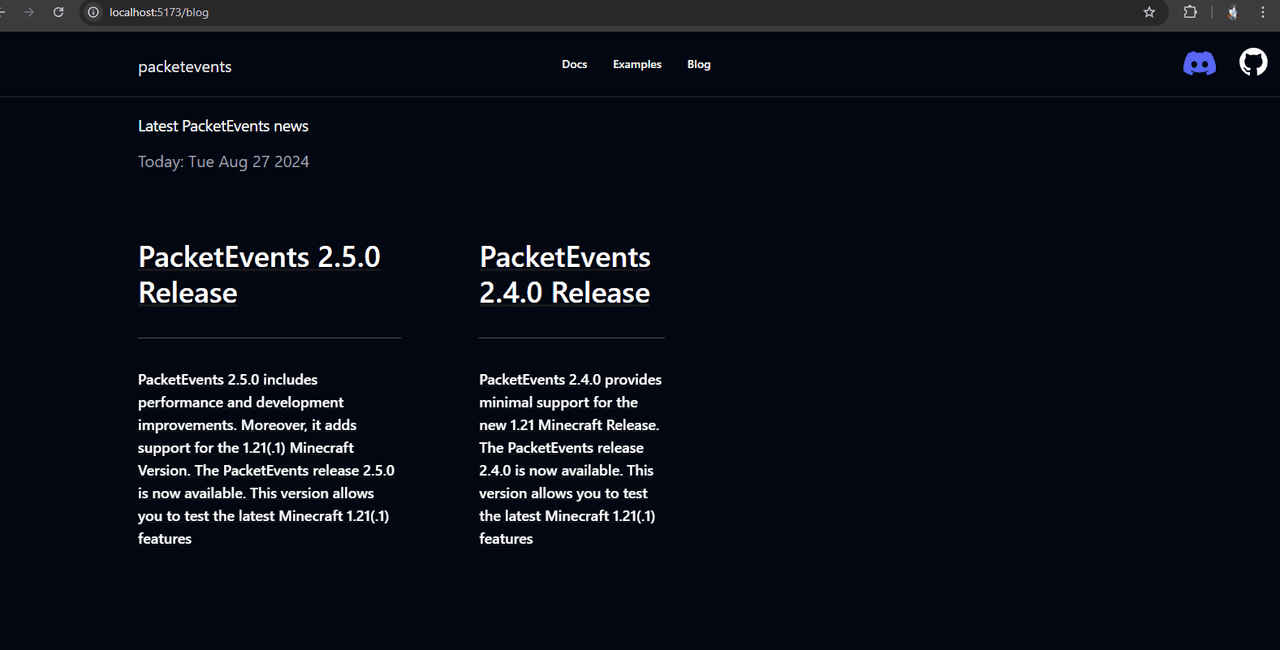Click the 2.4.0 release description paragraph
The width and height of the screenshot is (1280, 650).
570,459
